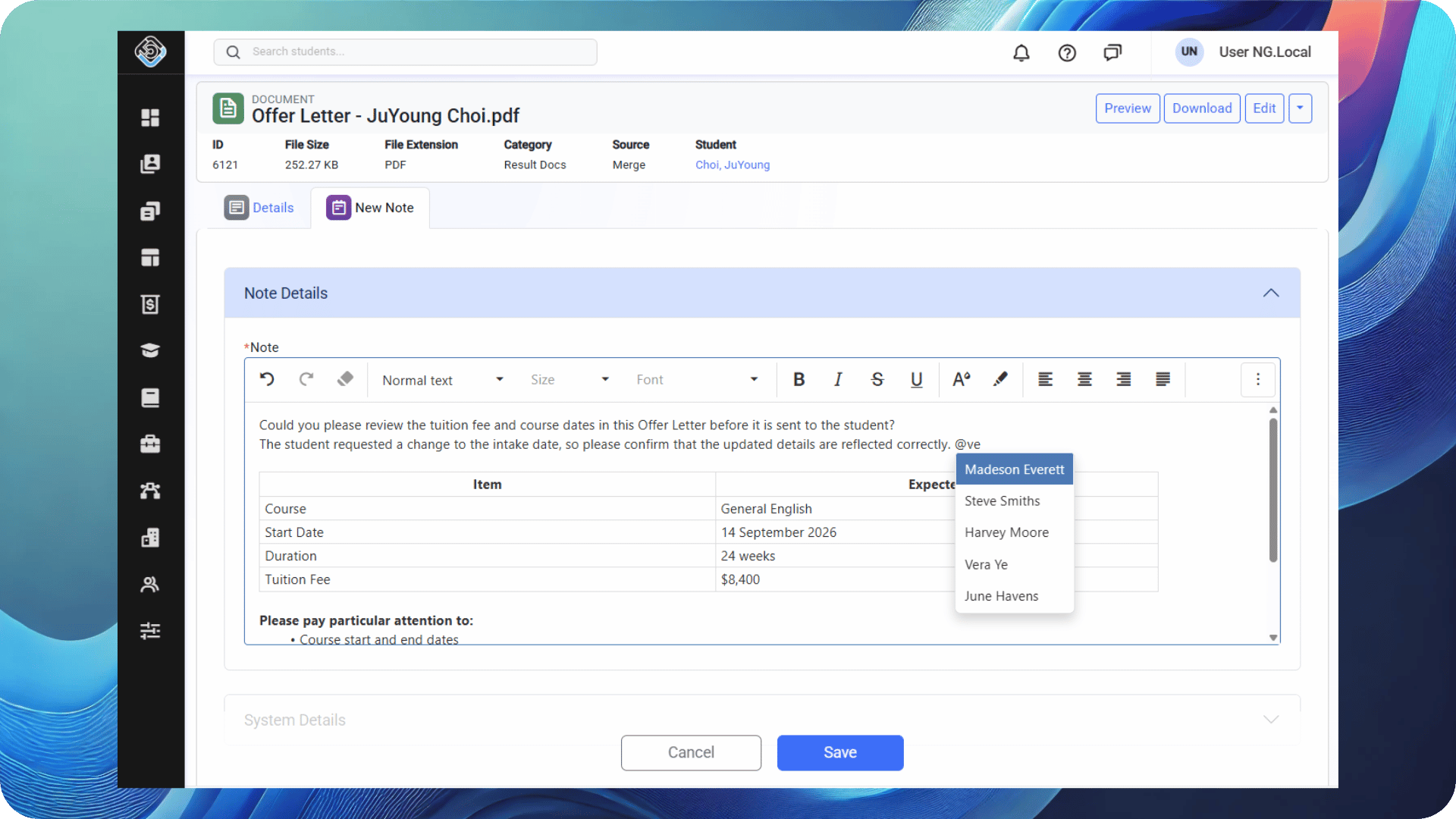Viewport: 1456px width, 819px height.
Task: Mention June Havens from the list
Action: point(1015,597)
